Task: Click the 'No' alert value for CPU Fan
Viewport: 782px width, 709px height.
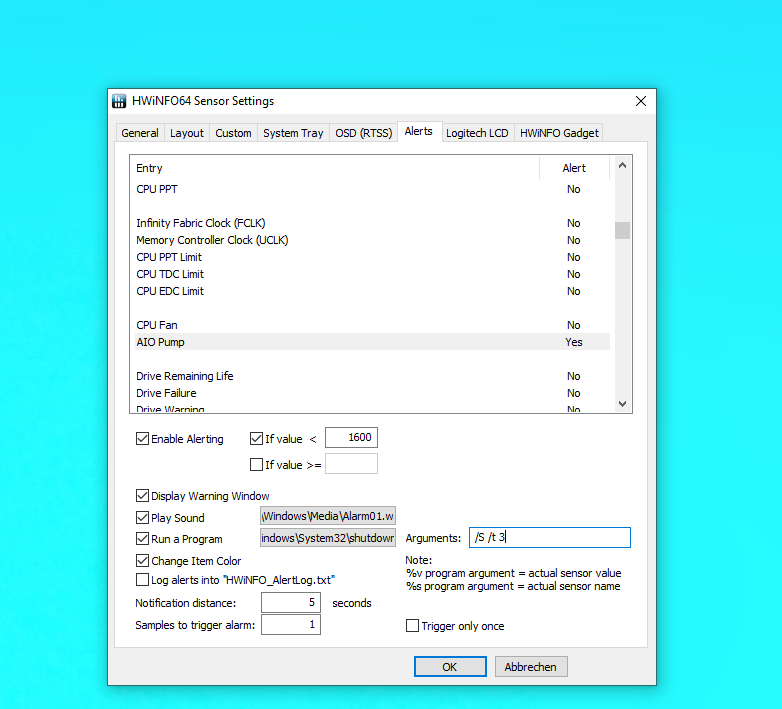Action: click(574, 325)
